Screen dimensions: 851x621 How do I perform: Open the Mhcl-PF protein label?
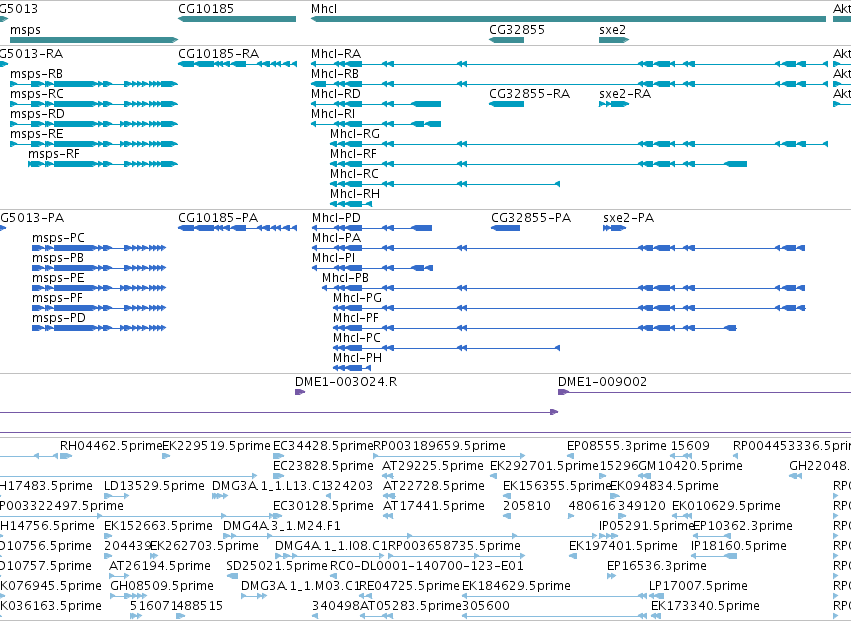pyautogui.click(x=355, y=318)
